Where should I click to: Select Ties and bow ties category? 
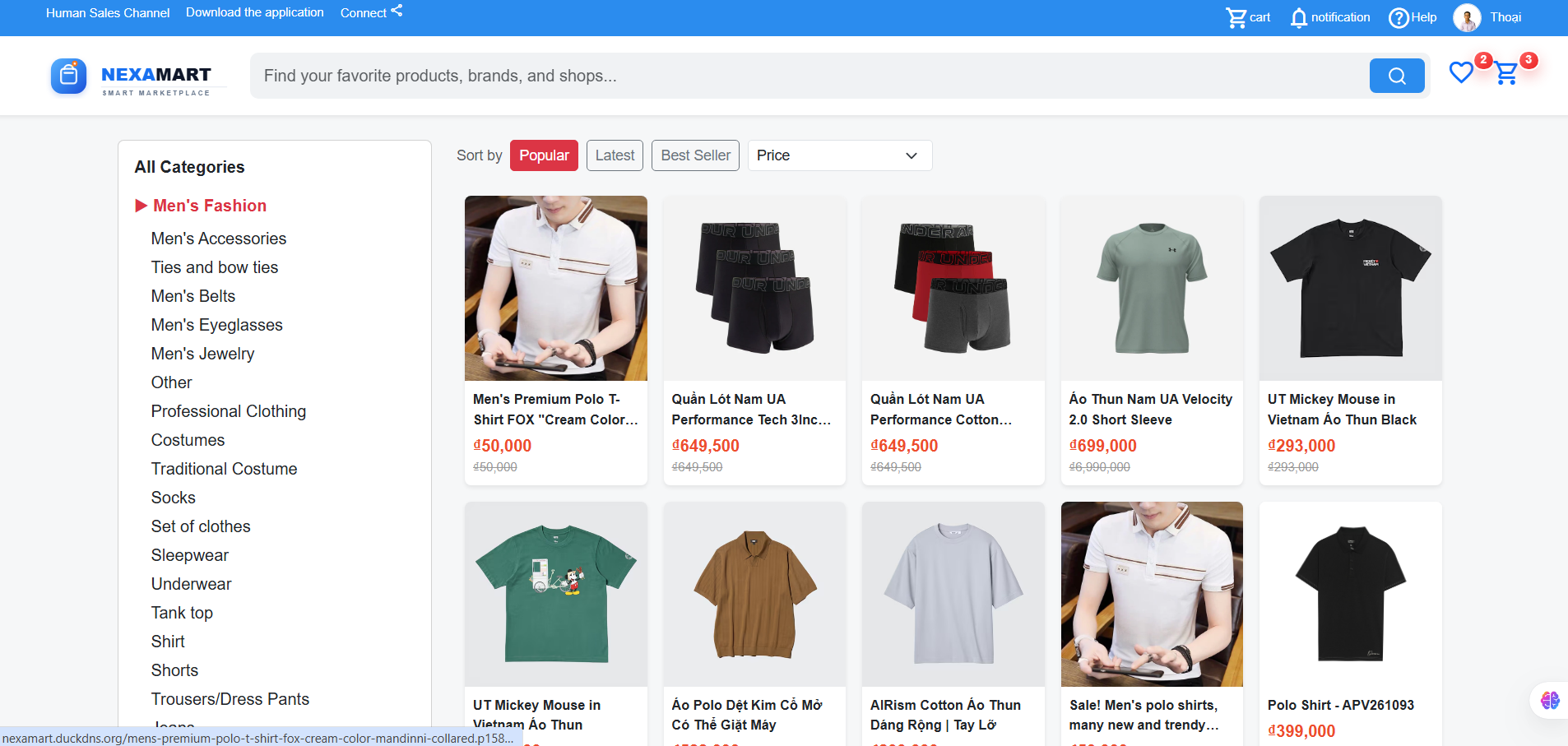click(215, 267)
